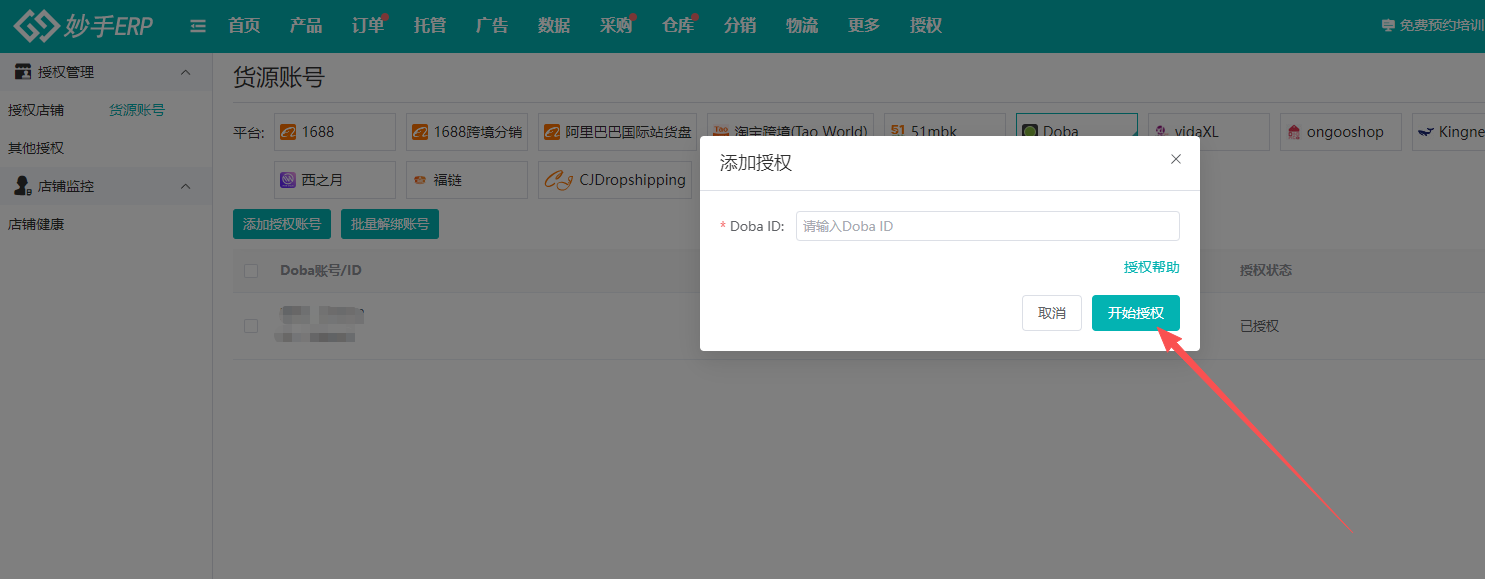The height and width of the screenshot is (579, 1485).
Task: Go to 其他授权 in sidebar
Action: 36,148
